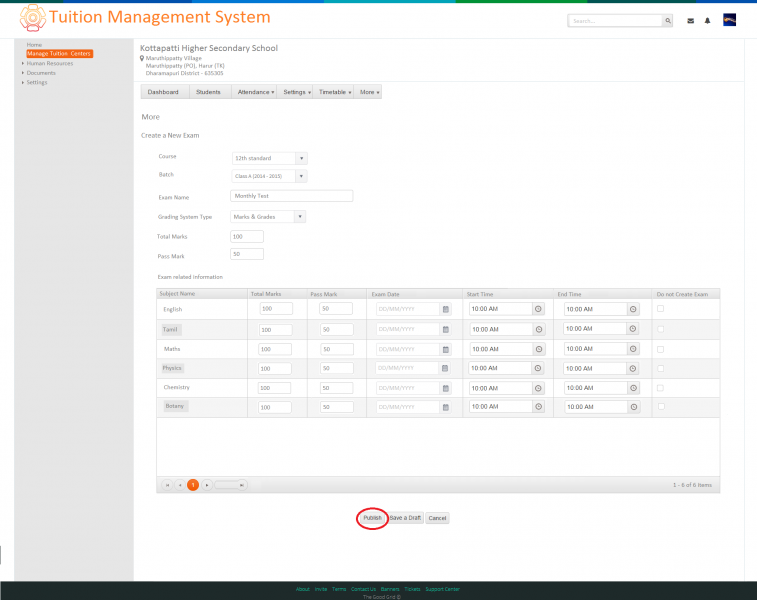The image size is (757, 600).
Task: Open clock picker for English start time
Action: pos(538,309)
